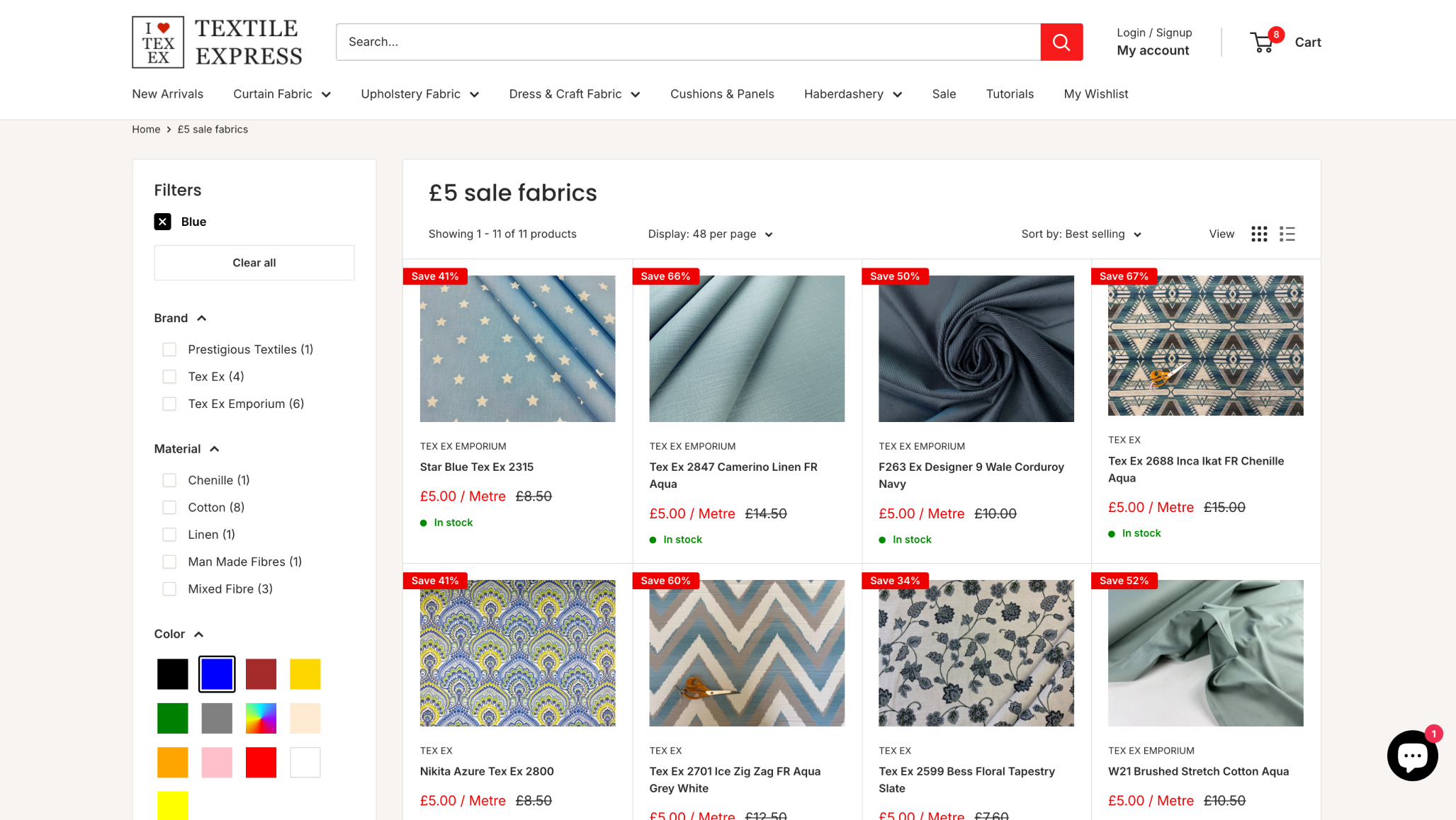The width and height of the screenshot is (1456, 820).
Task: Open the Sort by Best selling dropdown
Action: click(1081, 234)
